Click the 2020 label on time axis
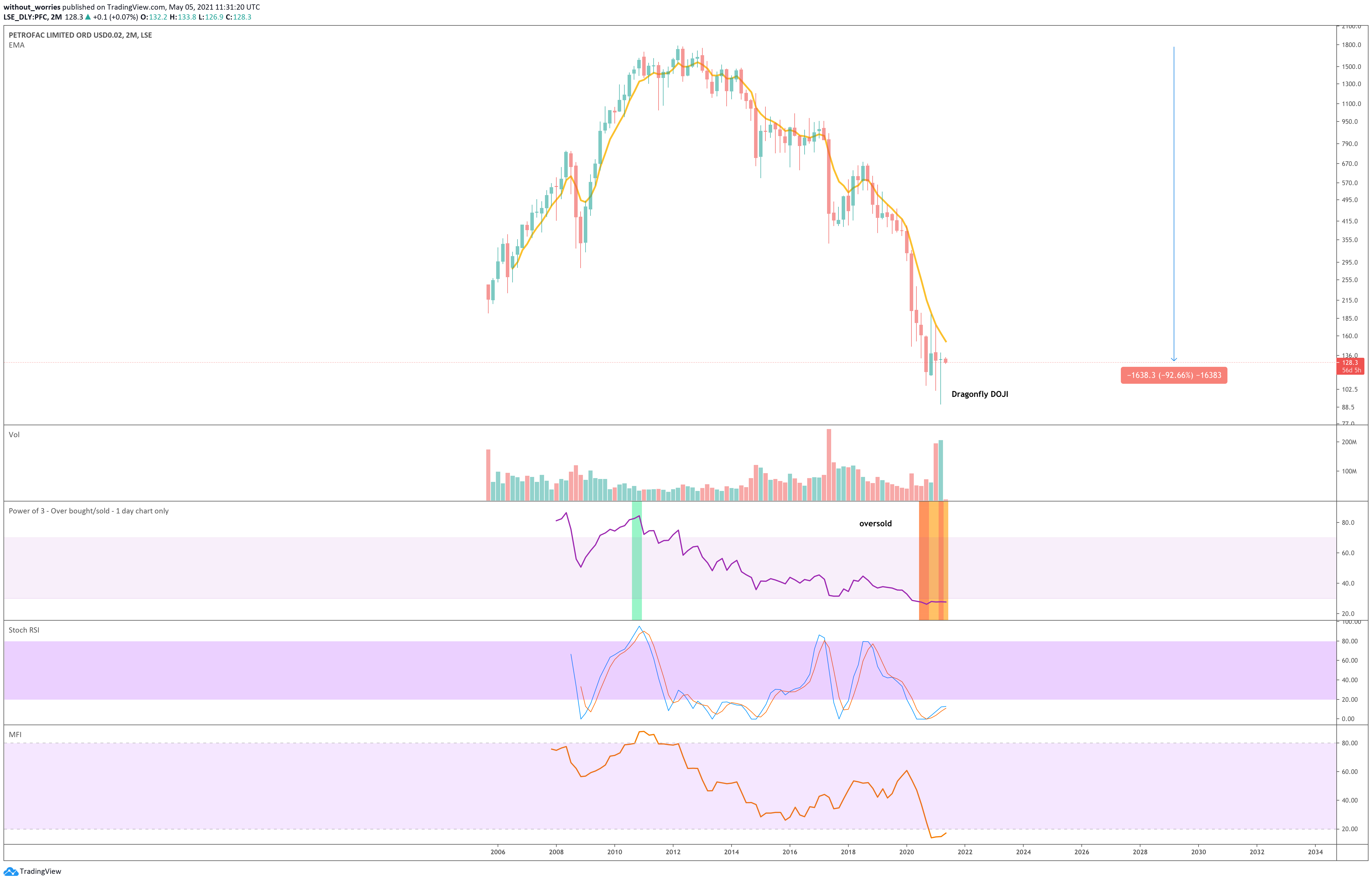 pos(906,852)
